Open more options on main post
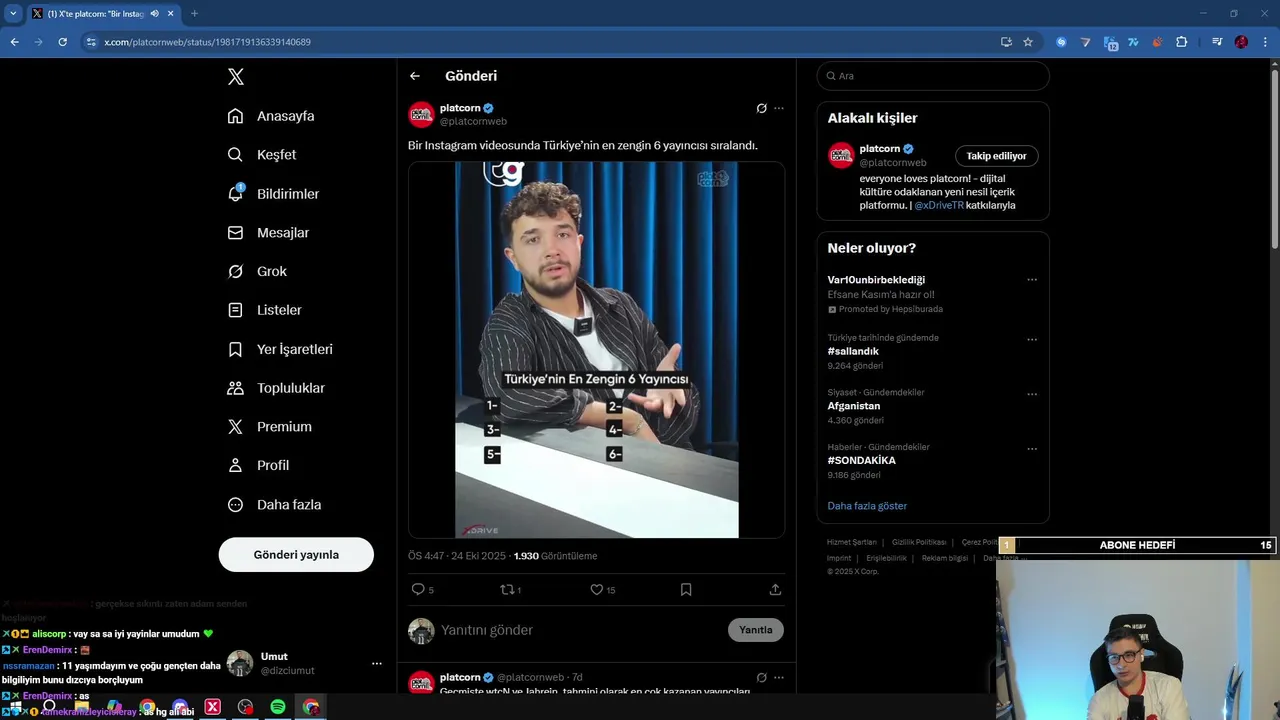Image resolution: width=1280 pixels, height=720 pixels. (779, 108)
